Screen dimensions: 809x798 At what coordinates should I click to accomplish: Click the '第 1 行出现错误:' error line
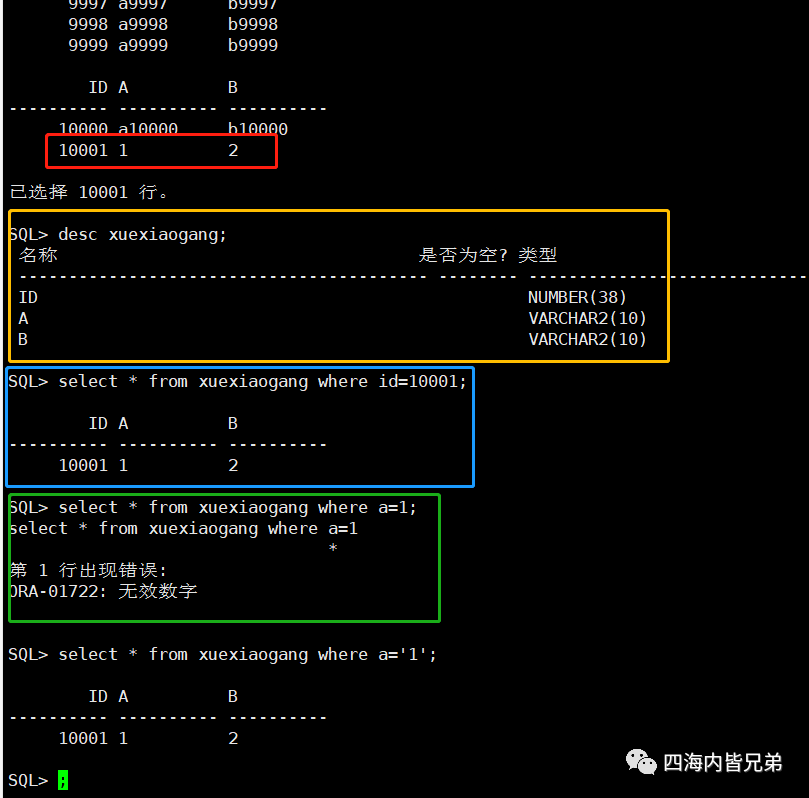click(88, 570)
